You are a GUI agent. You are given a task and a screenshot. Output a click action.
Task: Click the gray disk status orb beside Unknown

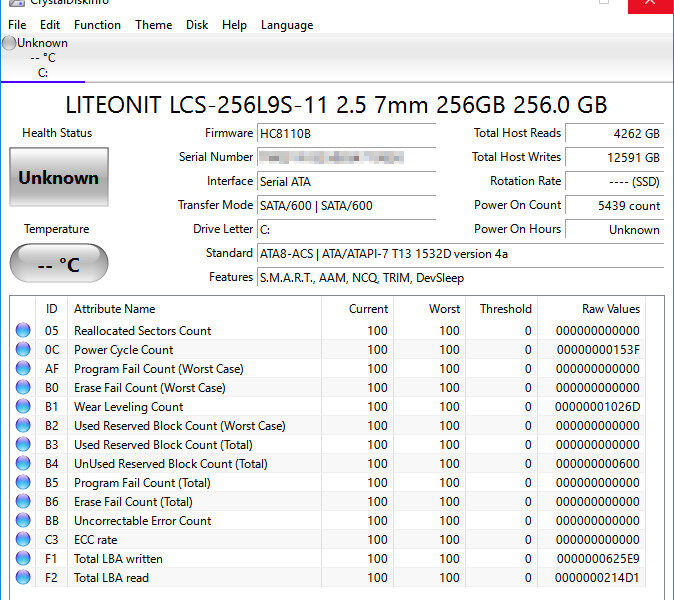point(9,43)
